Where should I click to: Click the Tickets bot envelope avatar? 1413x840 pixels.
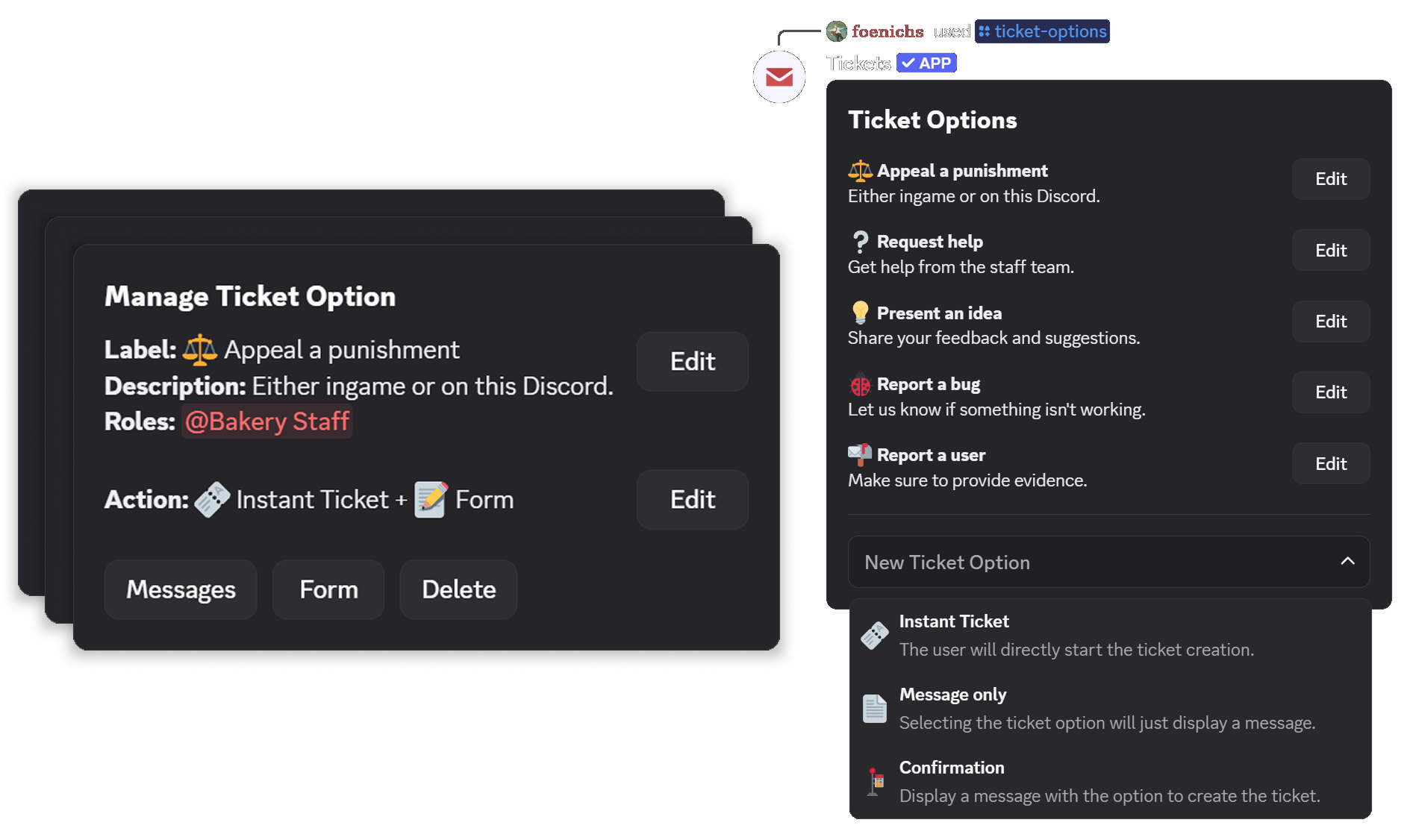click(x=779, y=75)
